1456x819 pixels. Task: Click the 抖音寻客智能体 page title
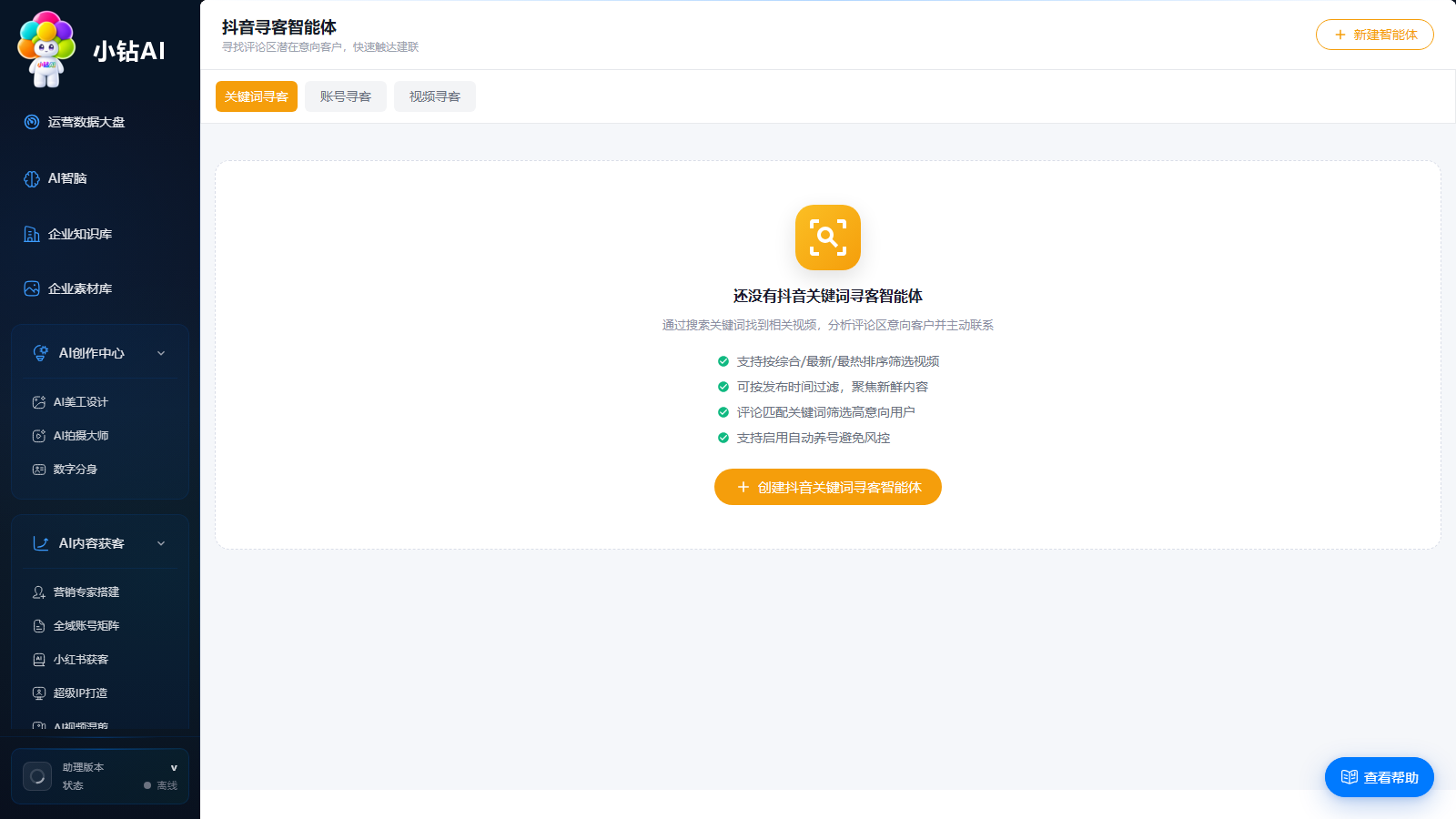[x=279, y=27]
